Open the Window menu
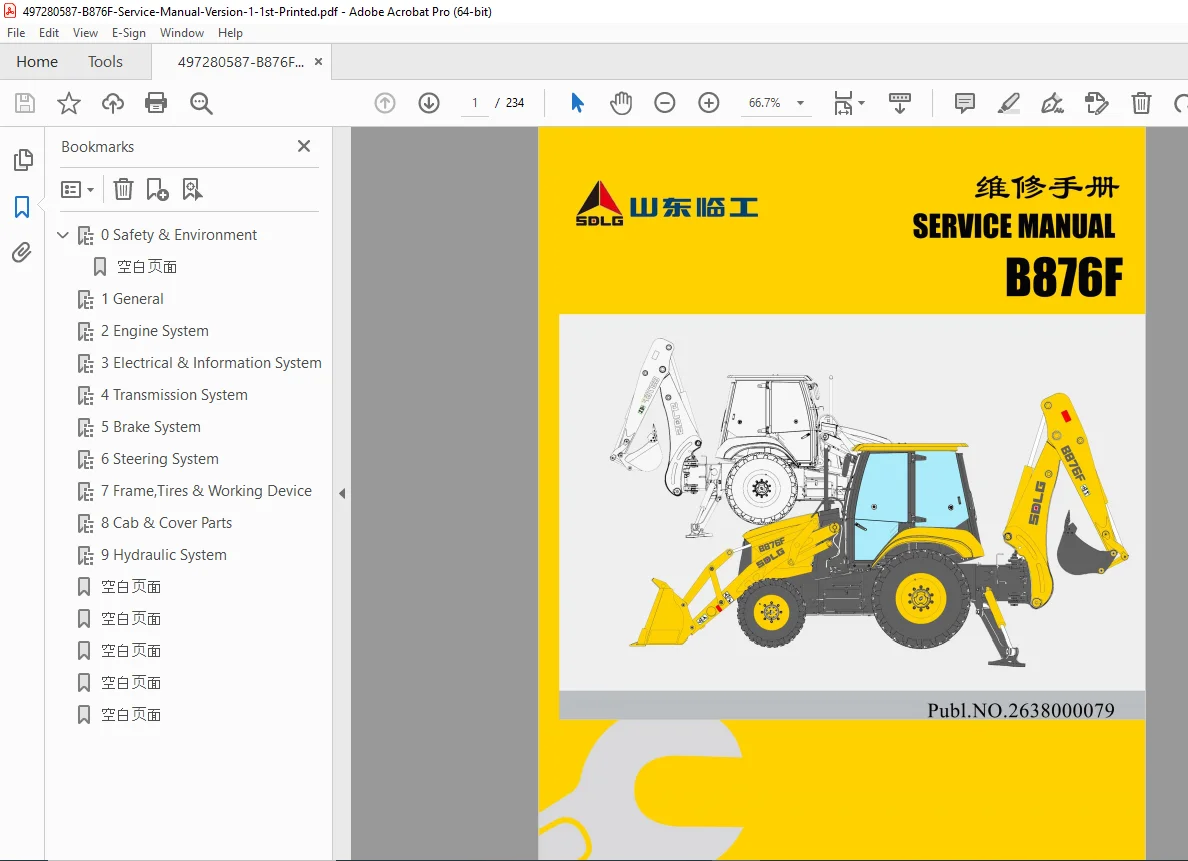The width and height of the screenshot is (1188, 861). 182,33
